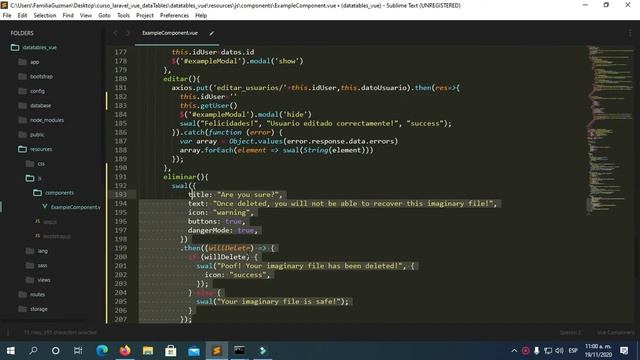
Task: Click the minimap on the right
Action: tap(610, 130)
